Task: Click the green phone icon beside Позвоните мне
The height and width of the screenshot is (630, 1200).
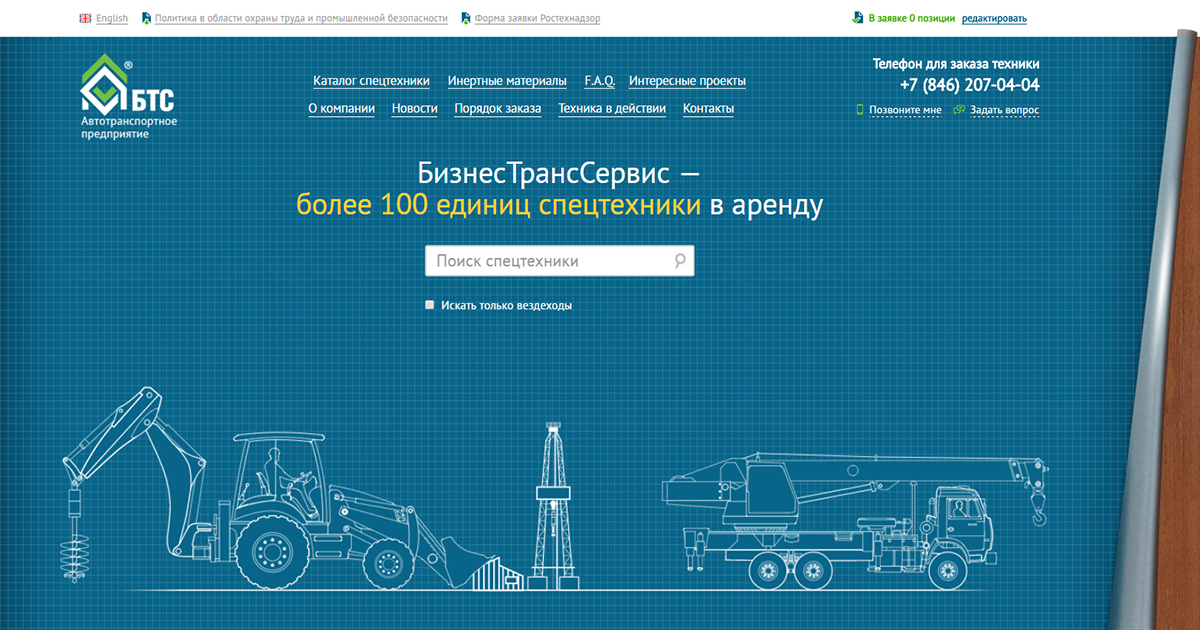Action: click(x=860, y=110)
